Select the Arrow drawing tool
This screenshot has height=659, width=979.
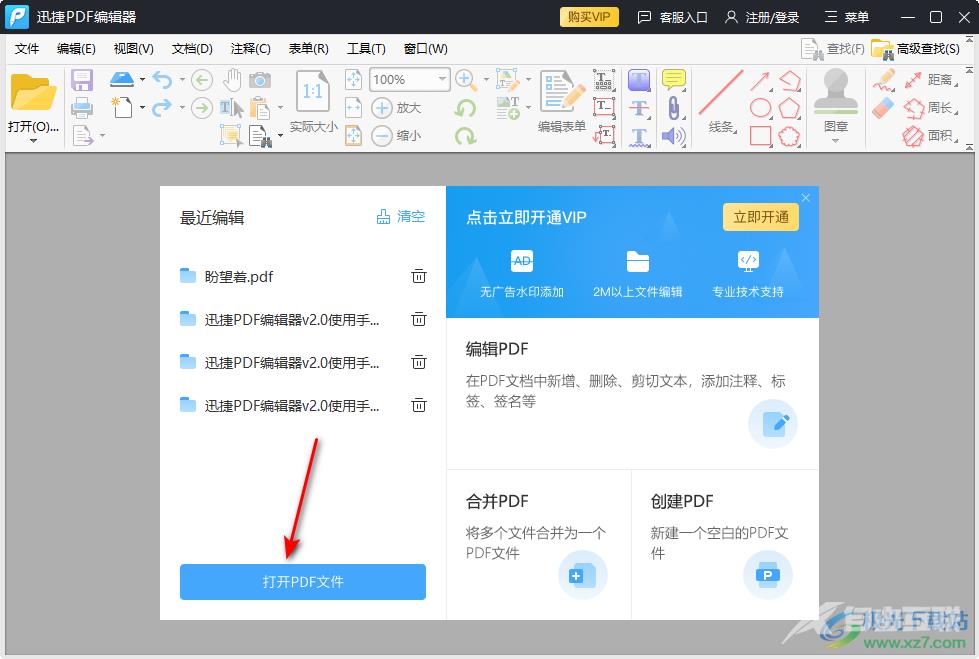coord(760,80)
